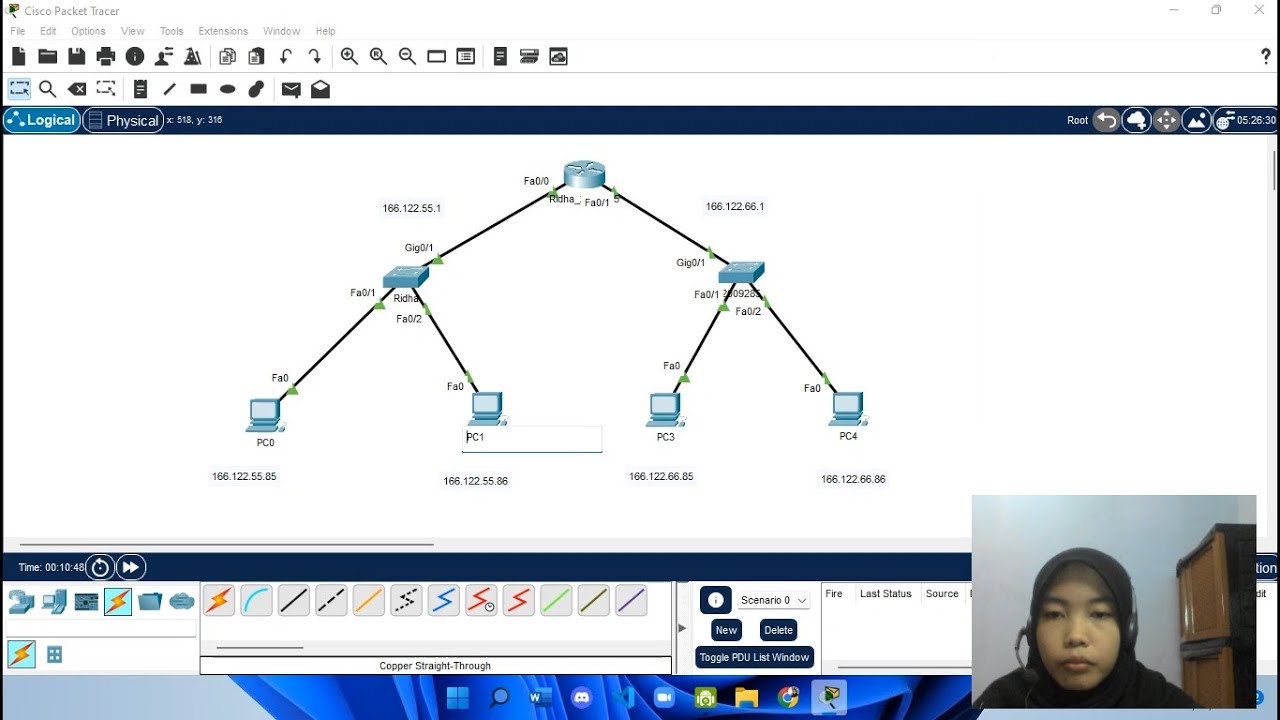Viewport: 1280px width, 720px height.
Task: Click the Zoom In magnifier icon
Action: pos(349,57)
